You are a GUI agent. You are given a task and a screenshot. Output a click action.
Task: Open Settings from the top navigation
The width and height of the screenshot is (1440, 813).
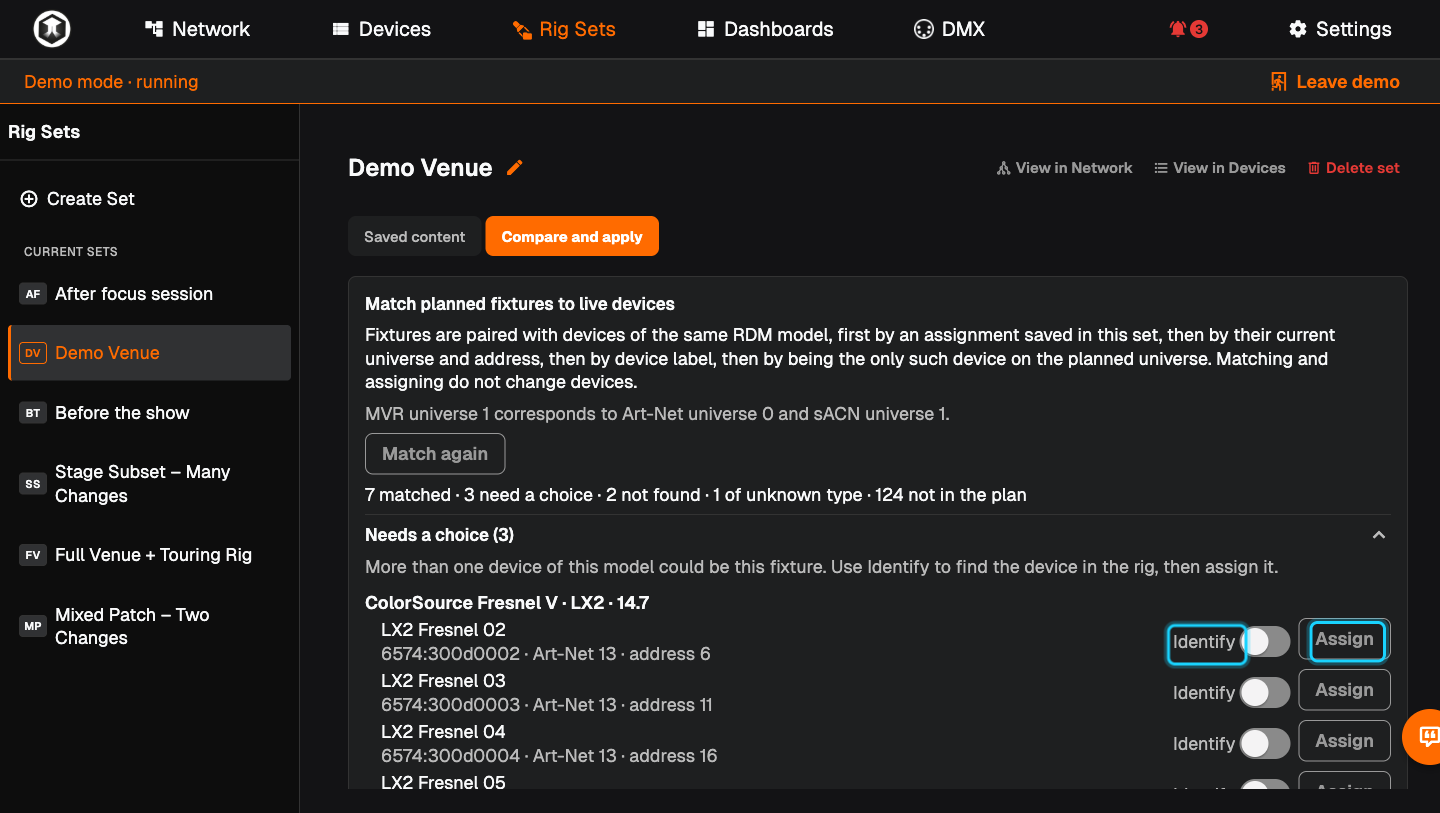1340,29
